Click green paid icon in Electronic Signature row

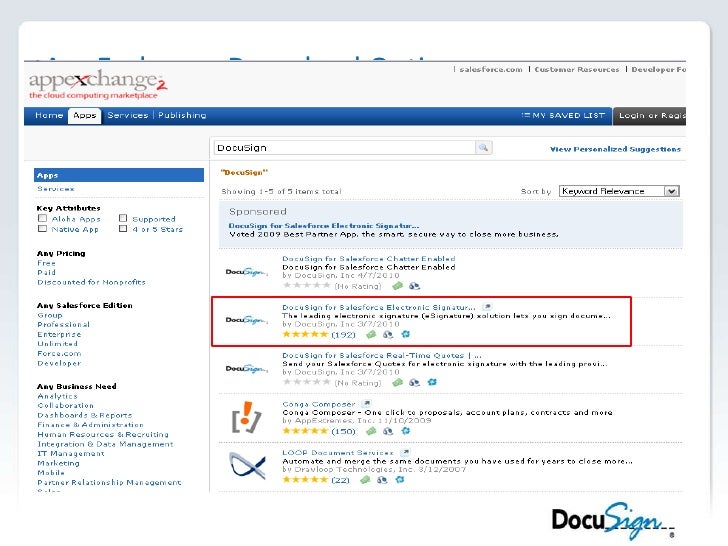click(x=371, y=334)
